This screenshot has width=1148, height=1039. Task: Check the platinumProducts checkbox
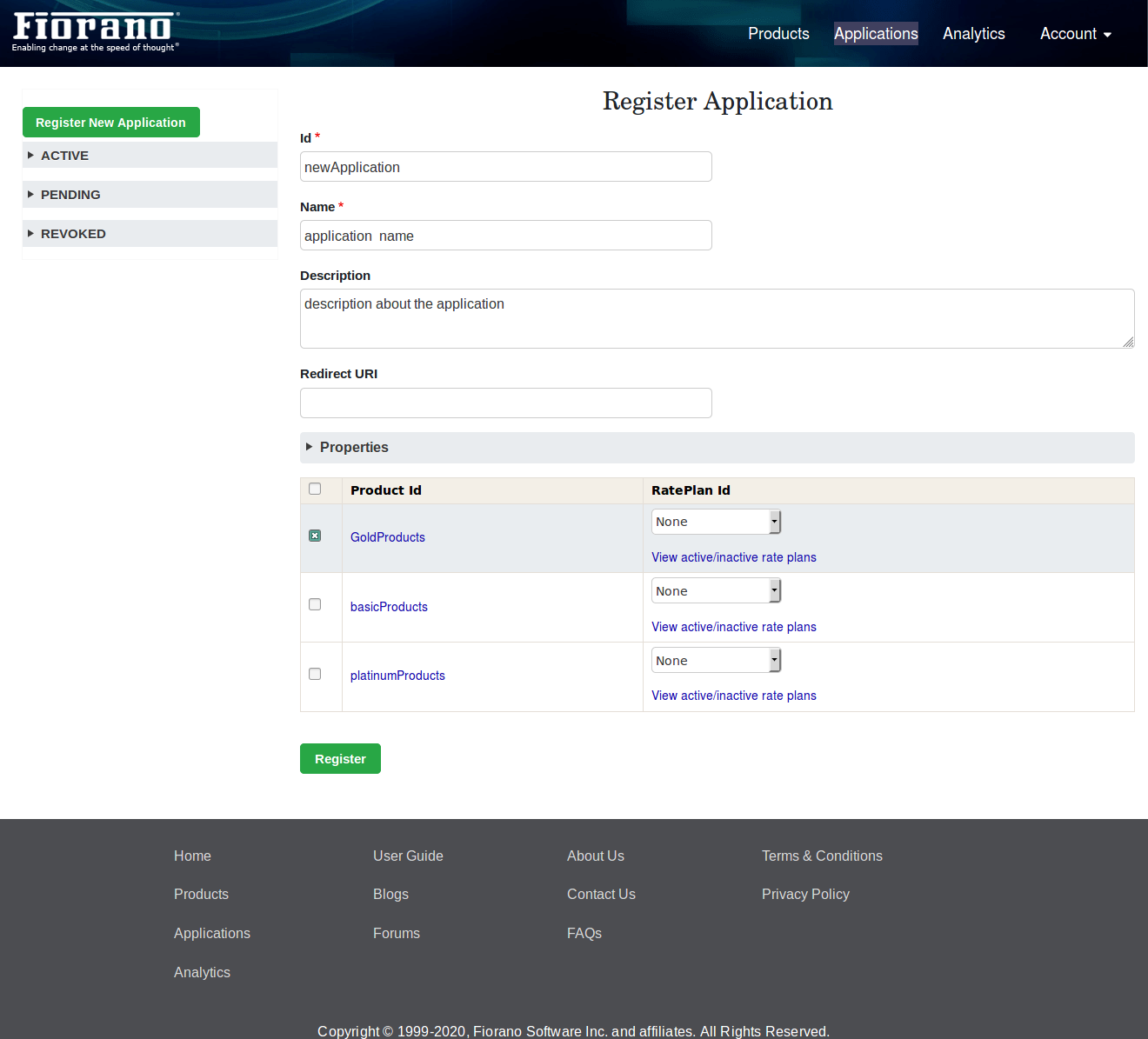point(315,674)
